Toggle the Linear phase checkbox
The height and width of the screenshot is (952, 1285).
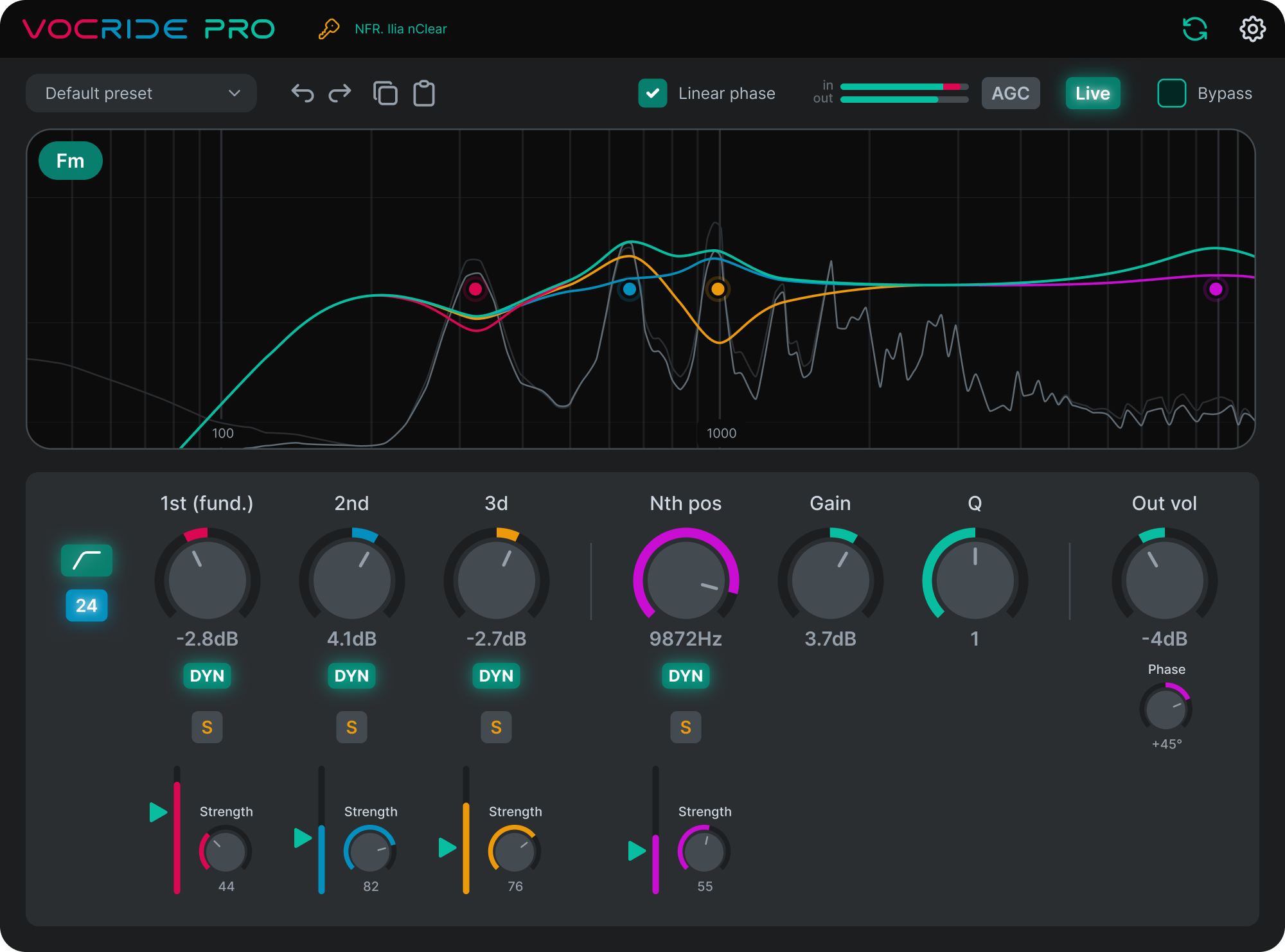coord(653,93)
